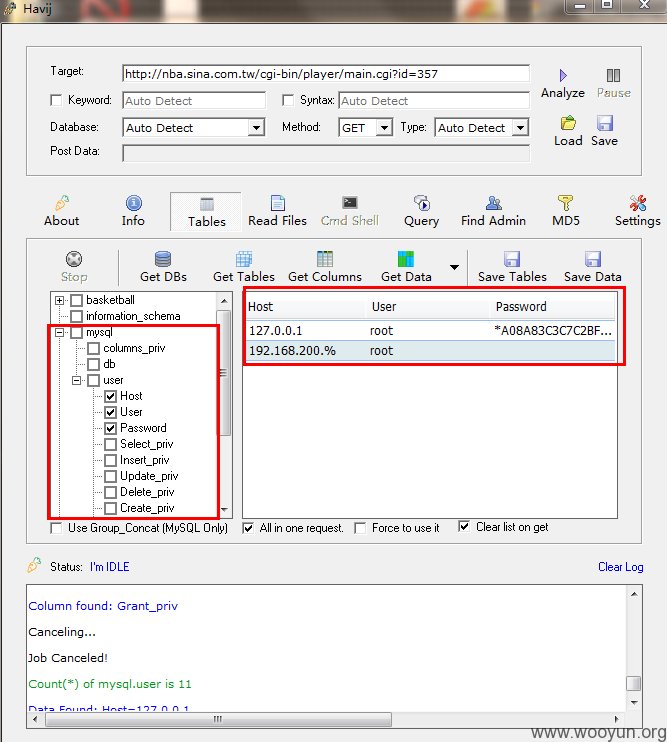Click the Password column header
Viewport: 667px width, 742px height.
[552, 307]
